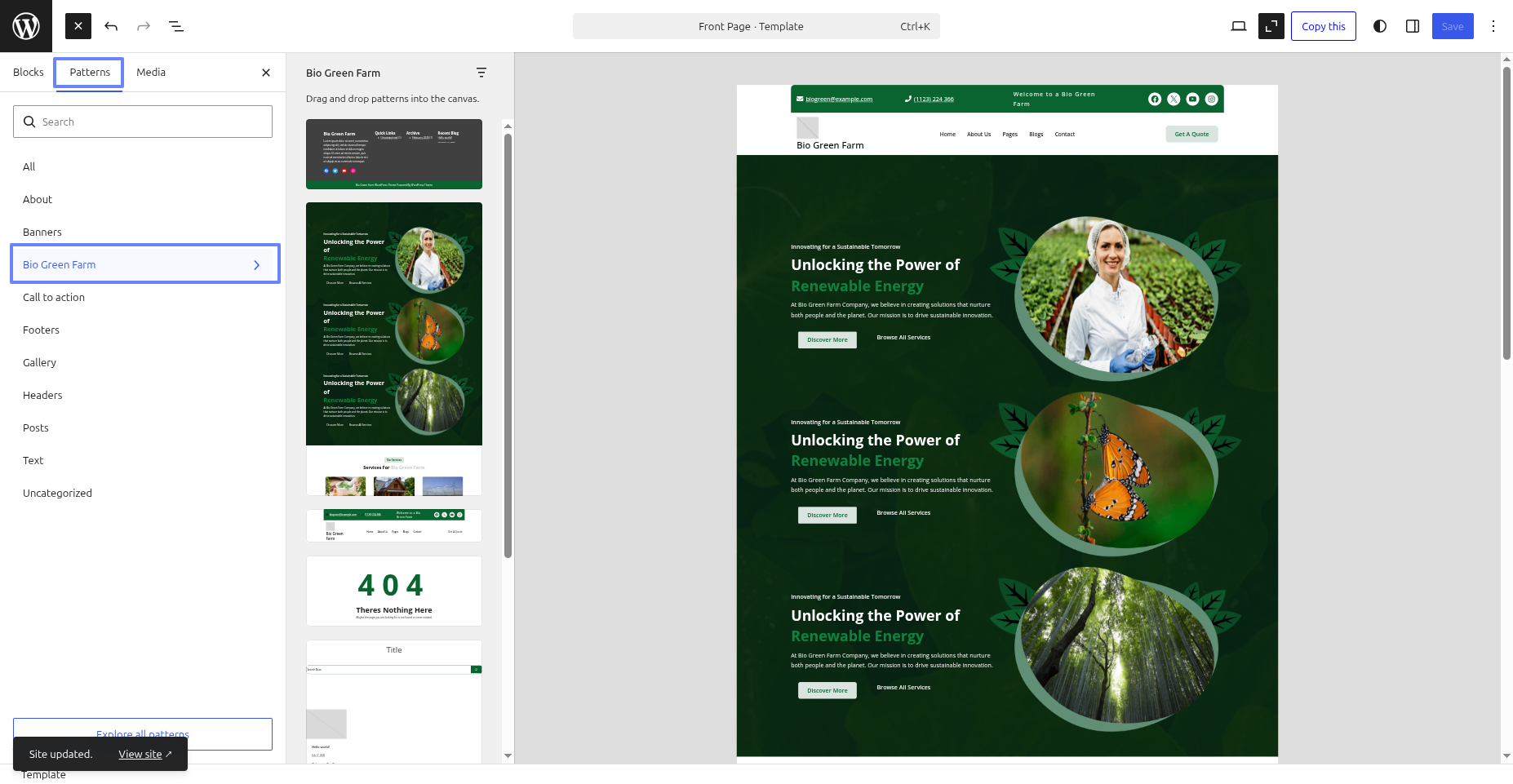
Task: Close the inserter with X icon
Action: pyautogui.click(x=266, y=73)
